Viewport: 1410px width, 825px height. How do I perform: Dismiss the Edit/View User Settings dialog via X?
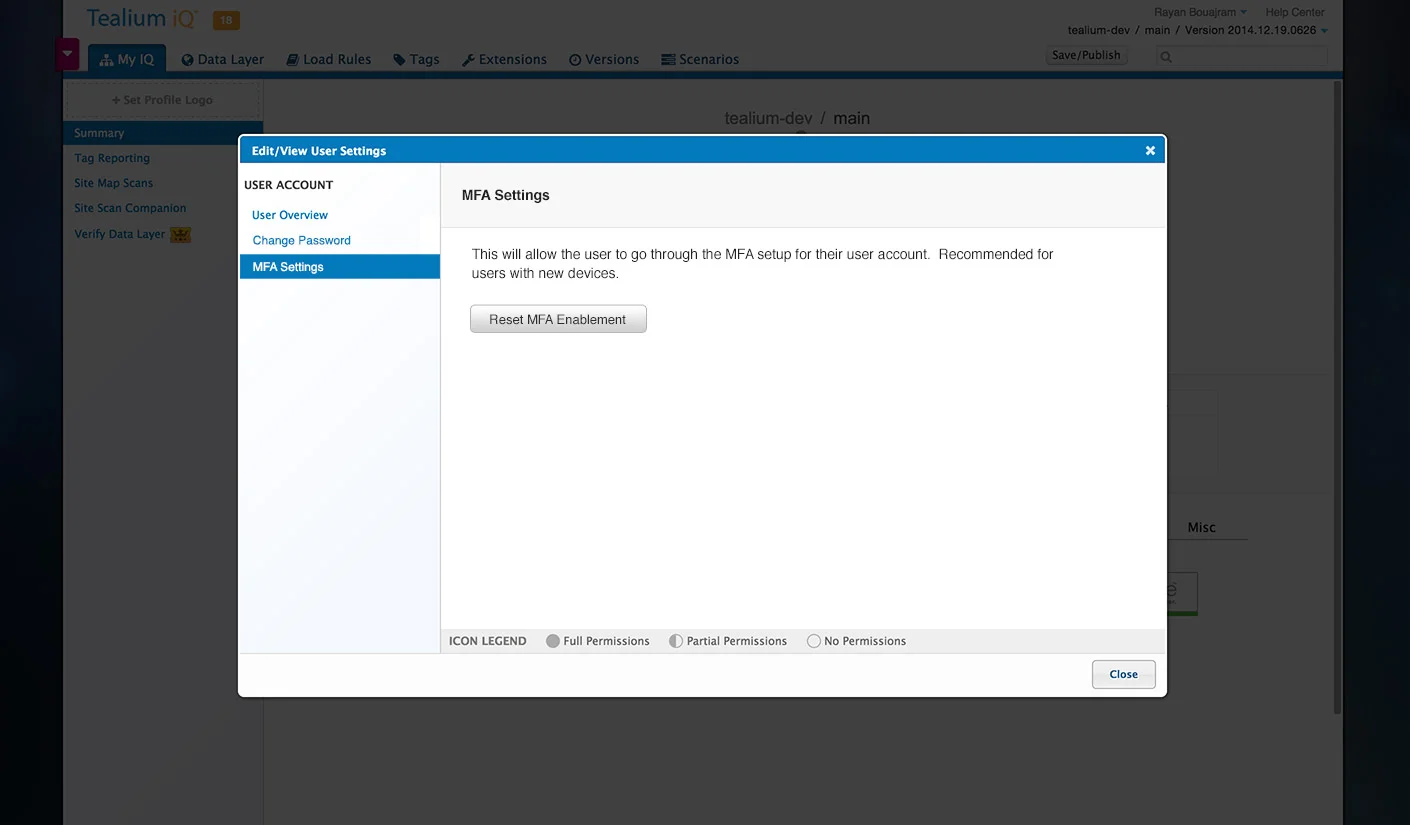pyautogui.click(x=1150, y=151)
